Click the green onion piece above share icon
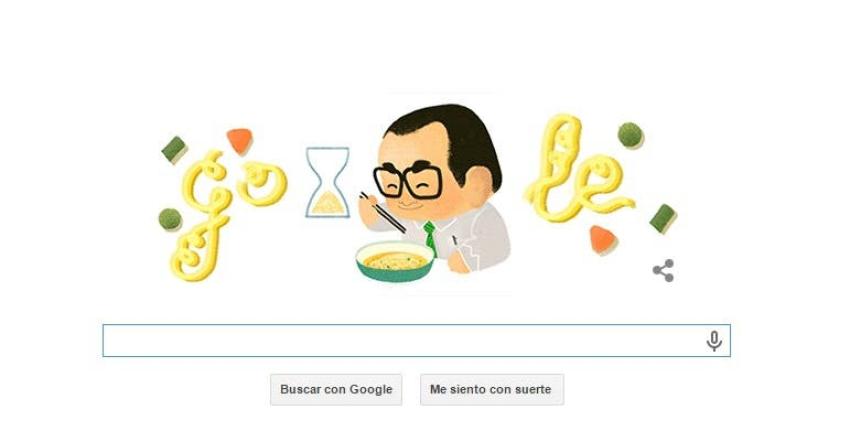850x431 pixels. coord(664,219)
